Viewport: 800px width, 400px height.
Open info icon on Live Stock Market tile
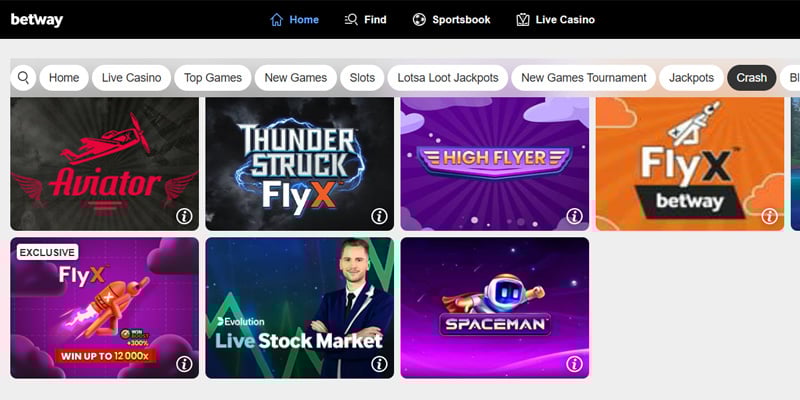pyautogui.click(x=379, y=364)
